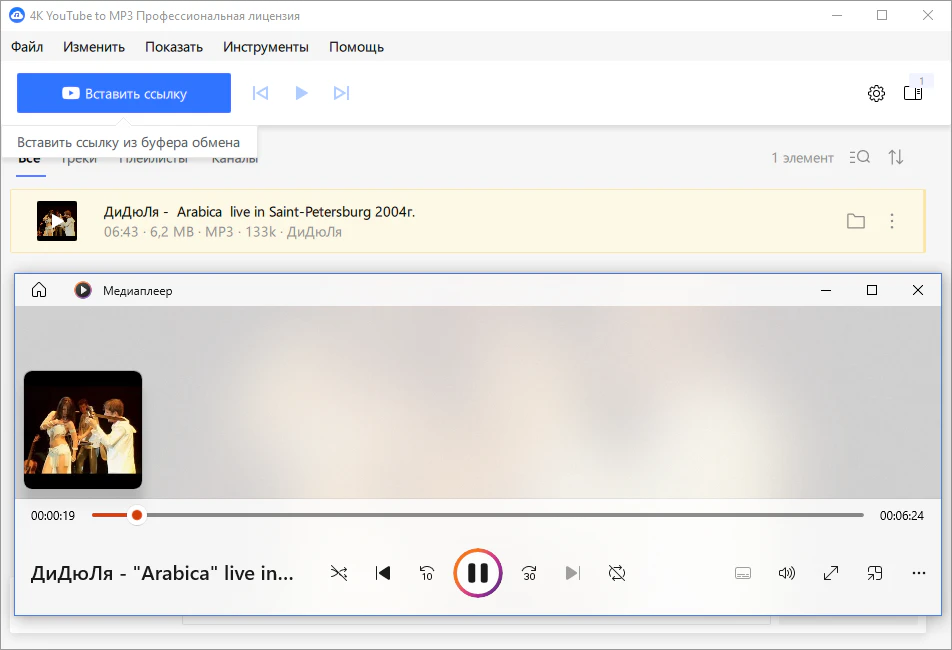
Task: Maximize the Медиаплеер window
Action: coord(872,290)
